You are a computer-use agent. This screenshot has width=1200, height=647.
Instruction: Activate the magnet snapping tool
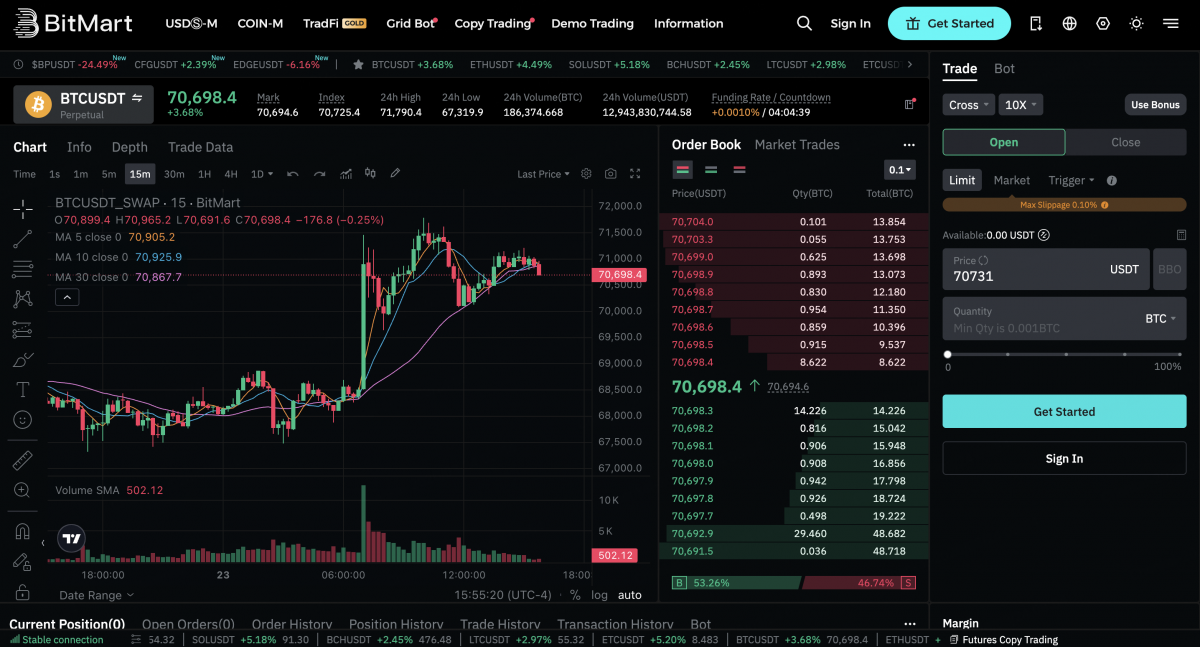(x=22, y=530)
